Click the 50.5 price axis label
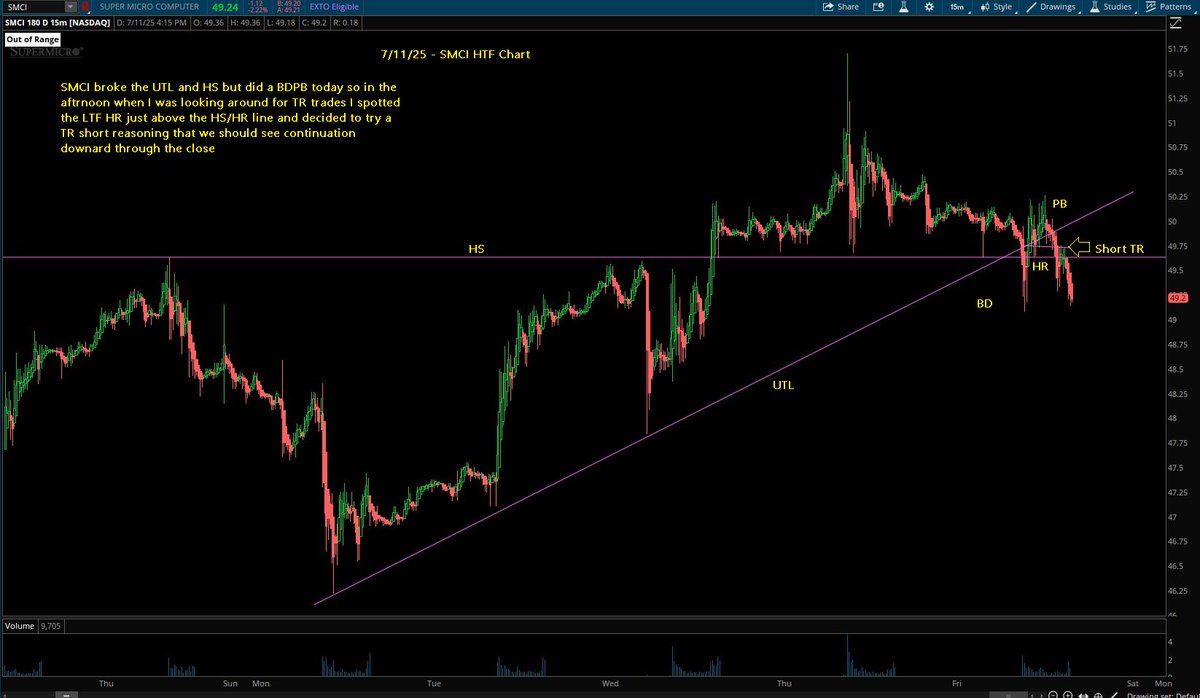This screenshot has width=1200, height=698. (1178, 172)
